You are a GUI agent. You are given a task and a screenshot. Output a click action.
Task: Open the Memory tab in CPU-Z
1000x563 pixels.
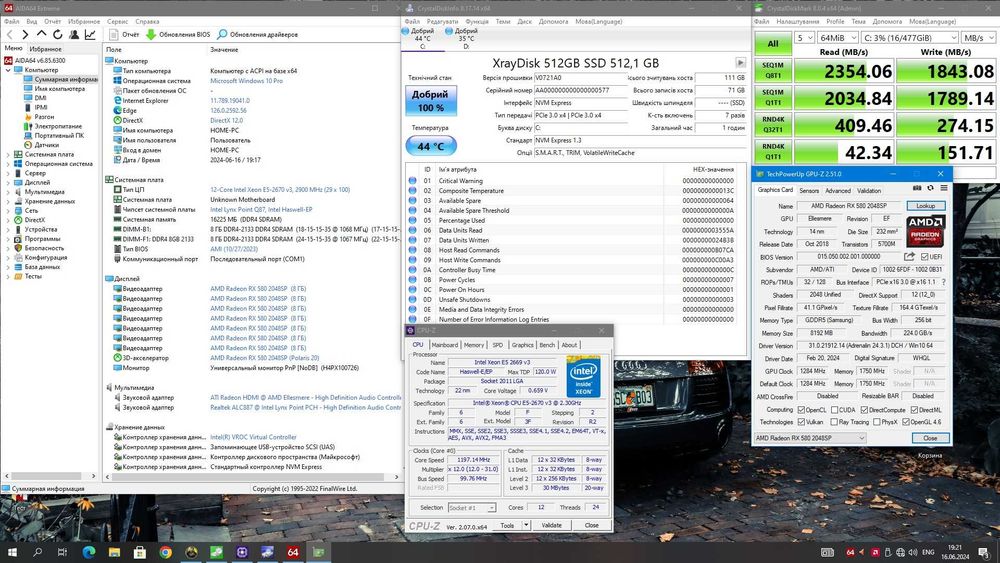pos(473,344)
